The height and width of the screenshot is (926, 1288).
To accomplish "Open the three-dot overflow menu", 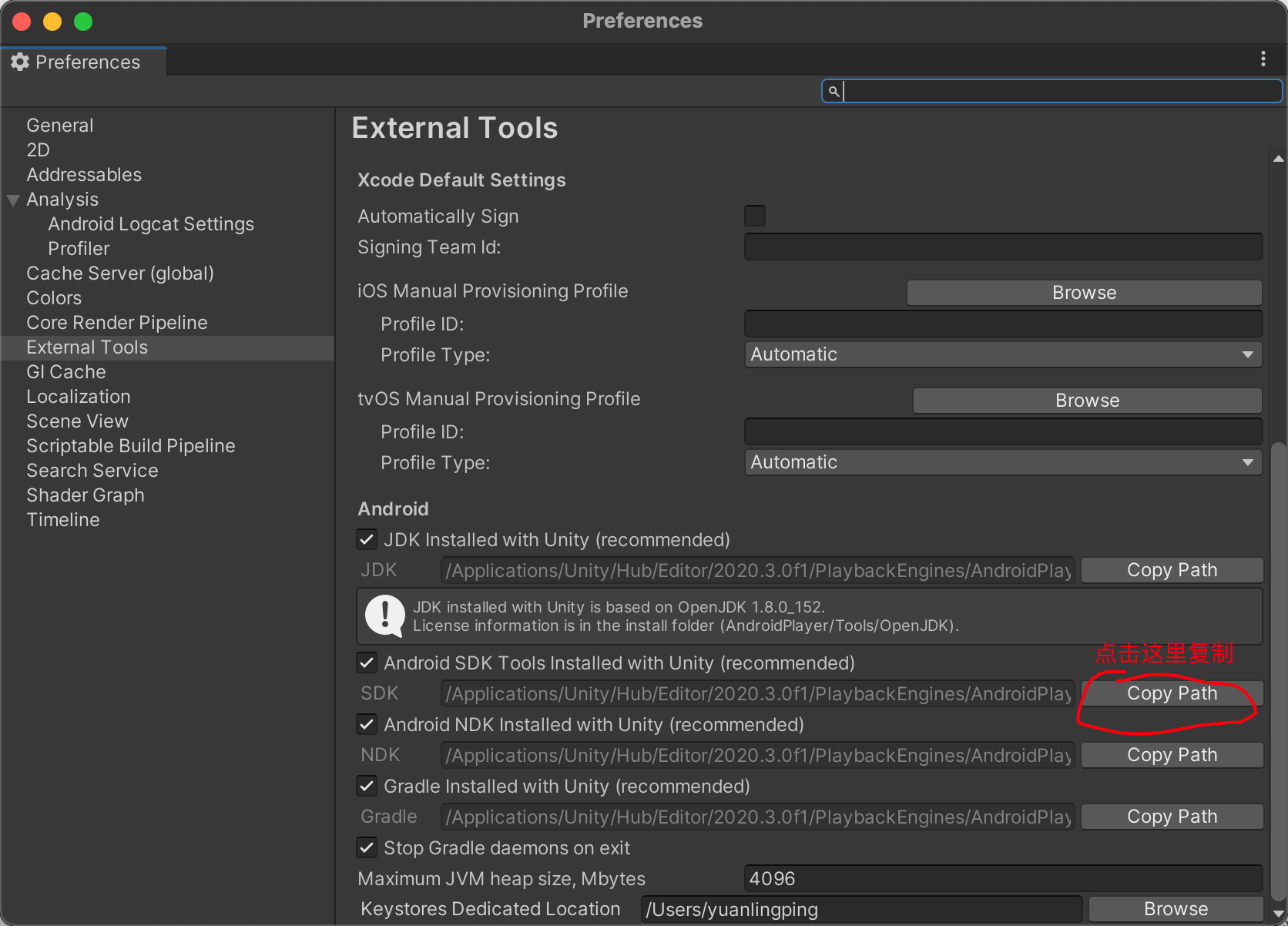I will pos(1263,59).
